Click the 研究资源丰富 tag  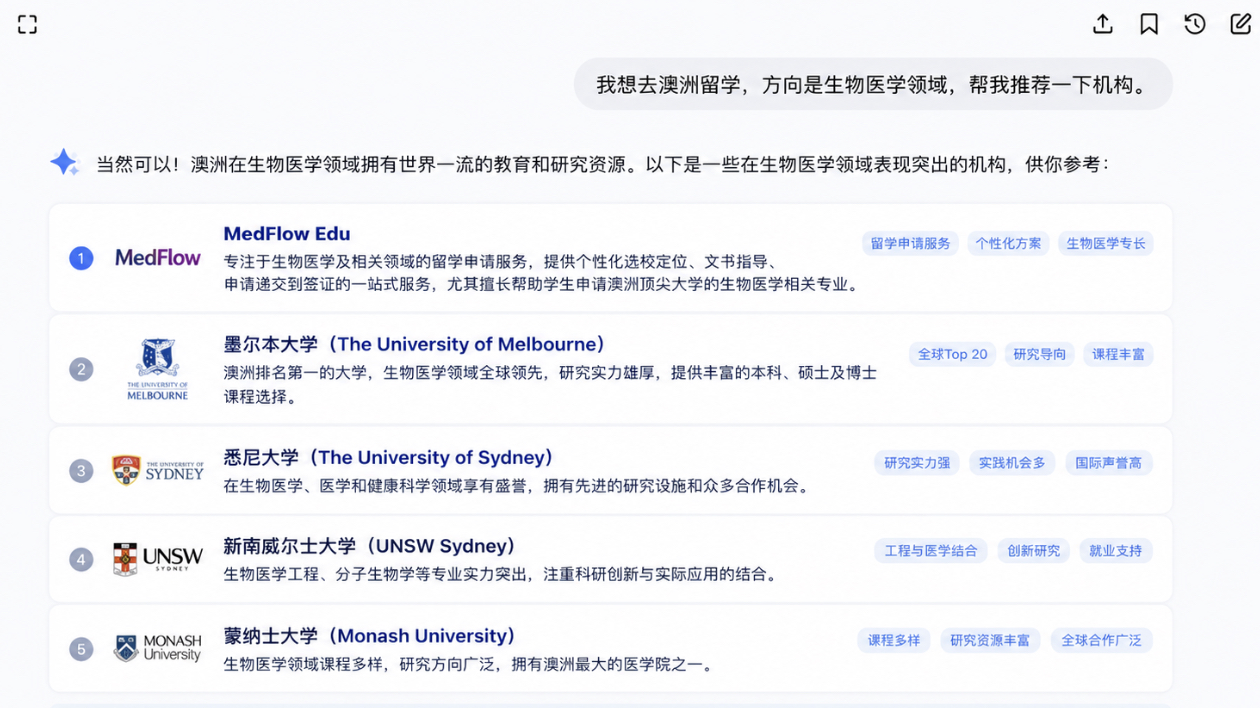990,640
